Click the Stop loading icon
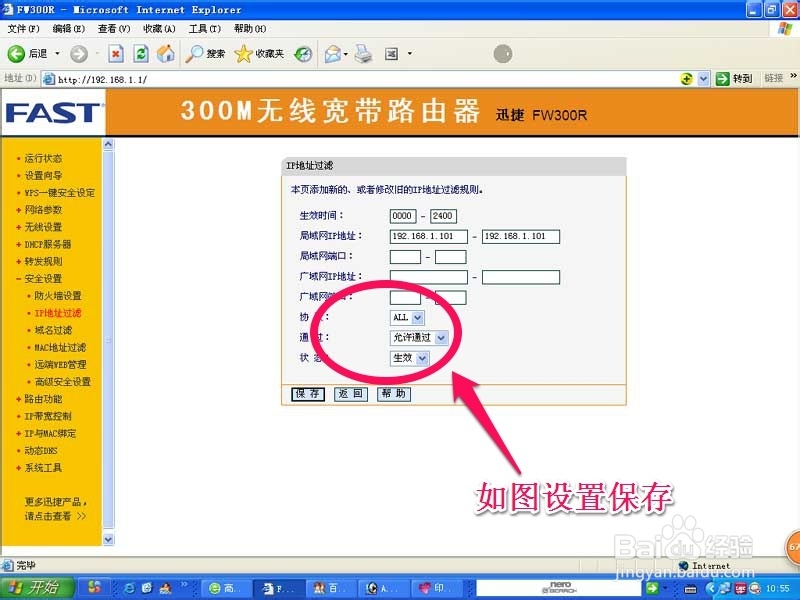This screenshot has width=800, height=600. pyautogui.click(x=116, y=54)
